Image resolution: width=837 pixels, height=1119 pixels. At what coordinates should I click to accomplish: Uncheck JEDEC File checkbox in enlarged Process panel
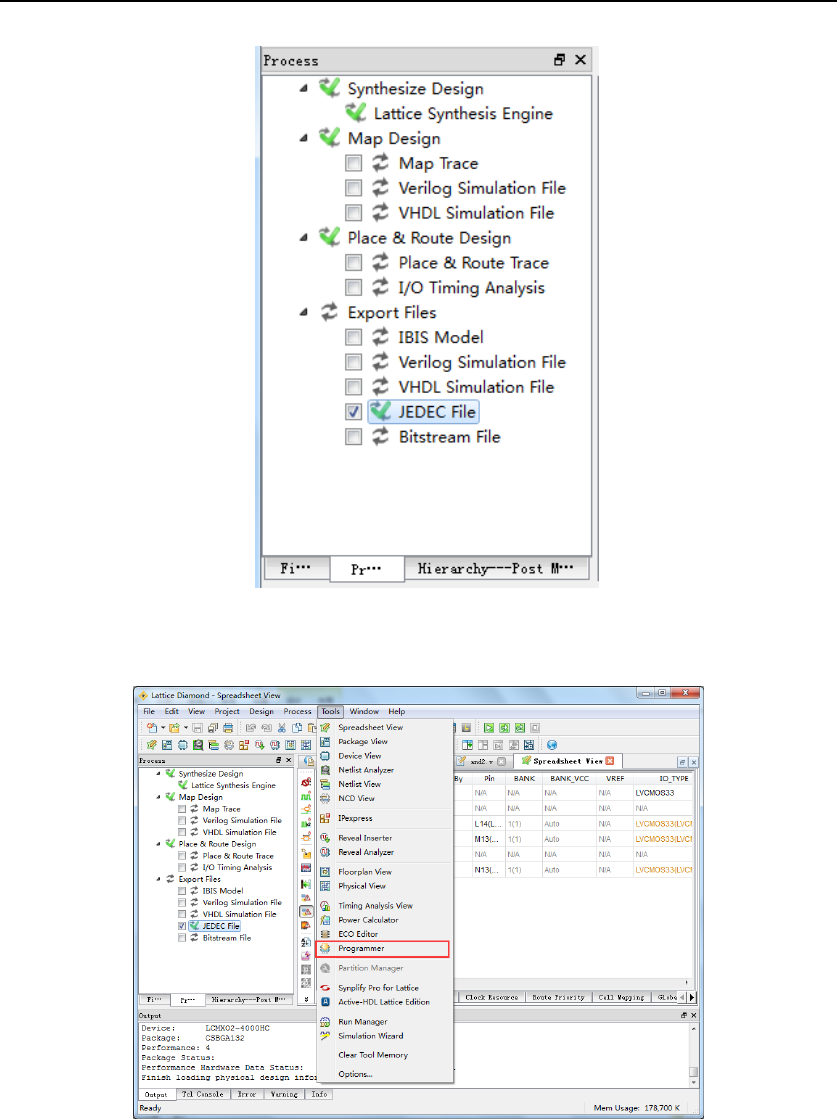353,412
